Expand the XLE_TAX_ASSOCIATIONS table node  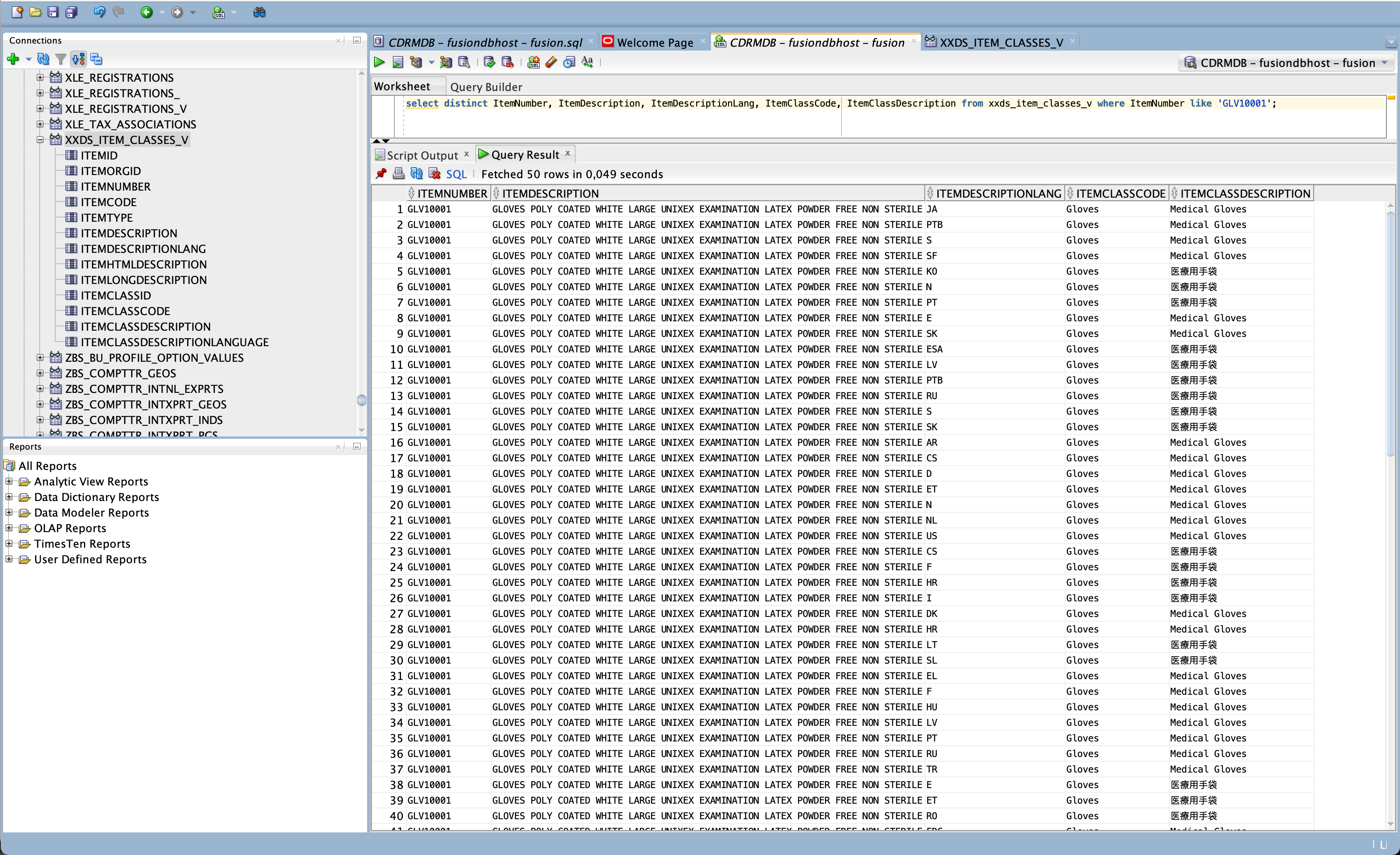[x=40, y=124]
